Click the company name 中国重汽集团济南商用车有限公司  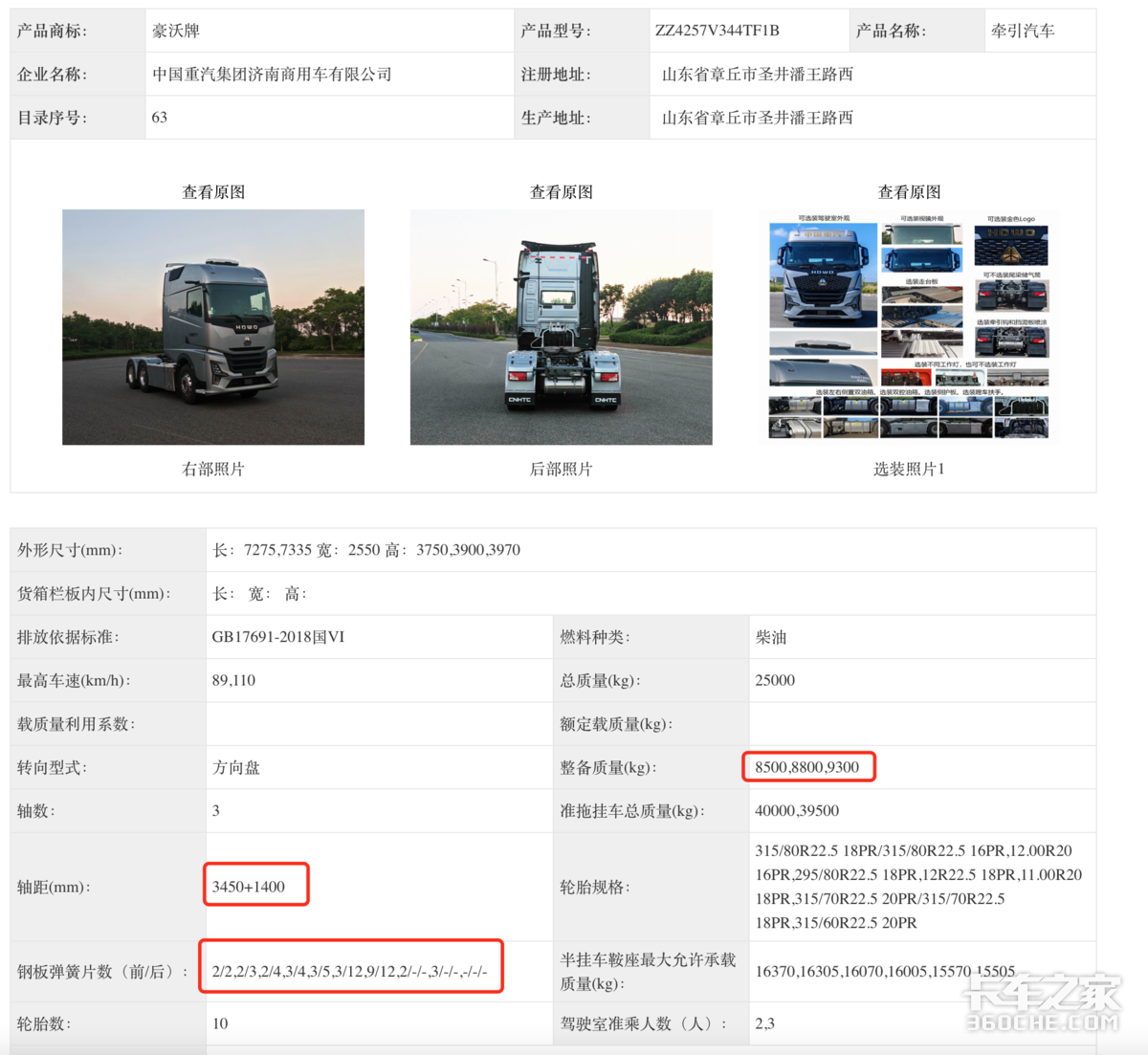272,75
